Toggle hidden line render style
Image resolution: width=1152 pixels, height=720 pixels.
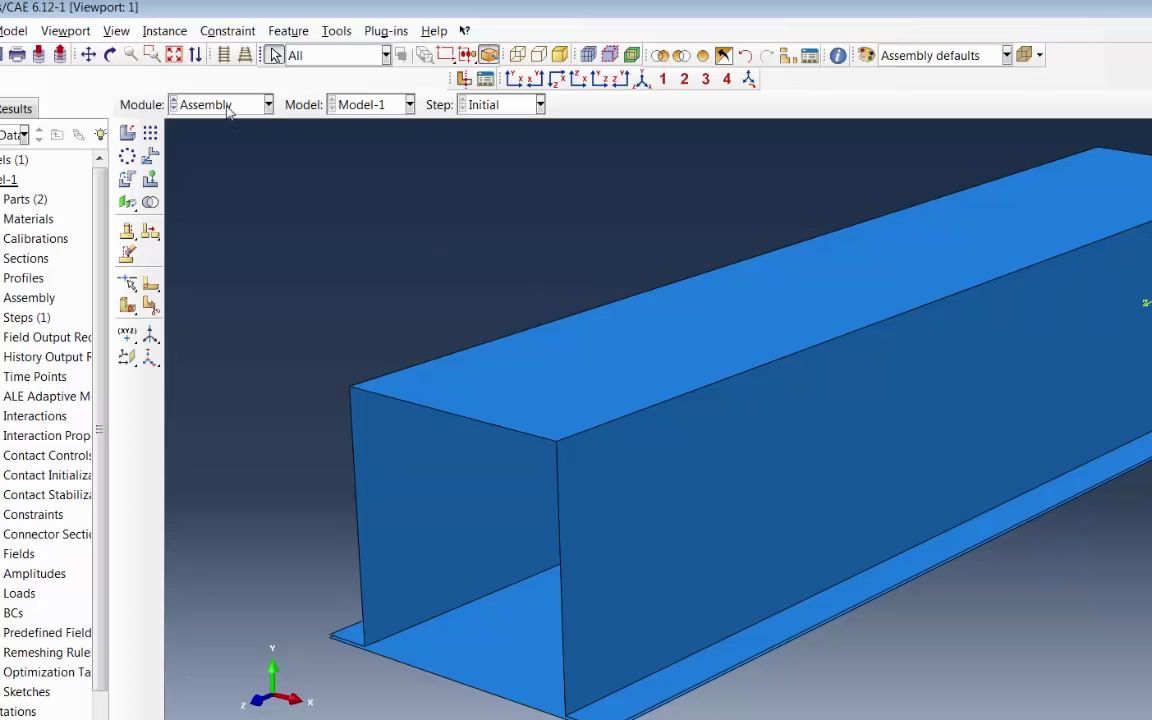(x=536, y=54)
